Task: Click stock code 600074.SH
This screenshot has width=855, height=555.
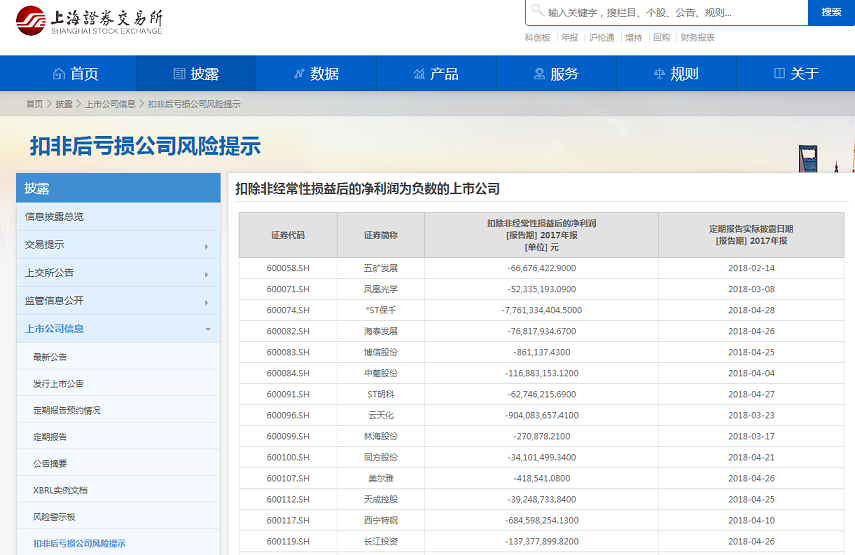Action: point(288,310)
